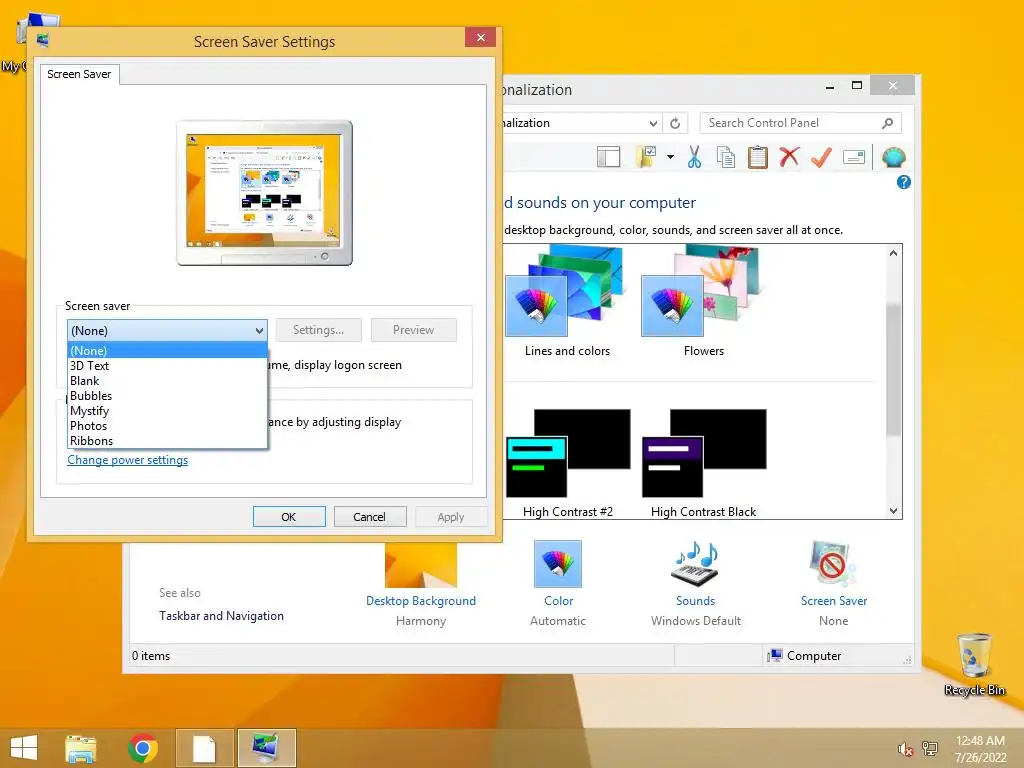Click the preview pane layout icon
1024x768 pixels.
(x=609, y=157)
